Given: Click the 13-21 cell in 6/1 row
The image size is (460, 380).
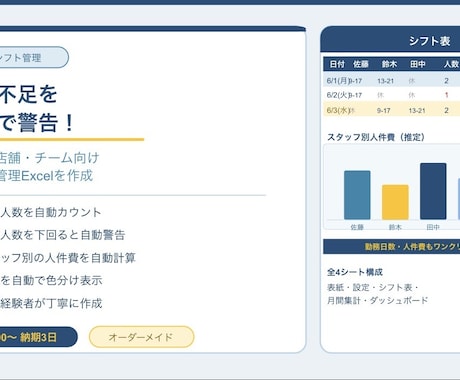Looking at the screenshot, I should (x=385, y=81).
